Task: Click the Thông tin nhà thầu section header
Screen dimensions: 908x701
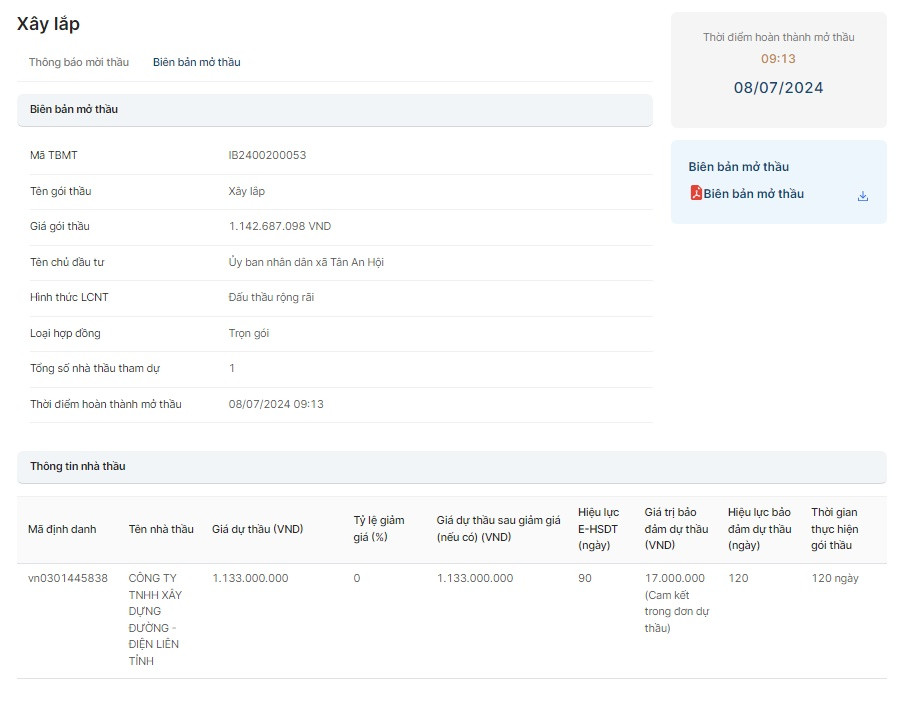Action: coord(77,466)
